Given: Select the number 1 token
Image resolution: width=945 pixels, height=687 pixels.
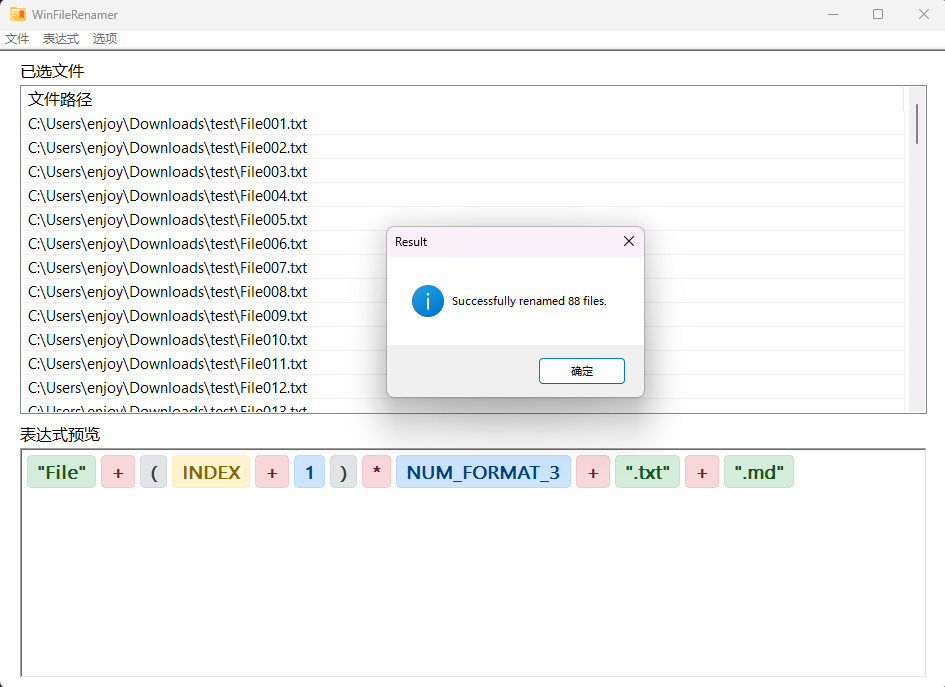Looking at the screenshot, I should 309,472.
